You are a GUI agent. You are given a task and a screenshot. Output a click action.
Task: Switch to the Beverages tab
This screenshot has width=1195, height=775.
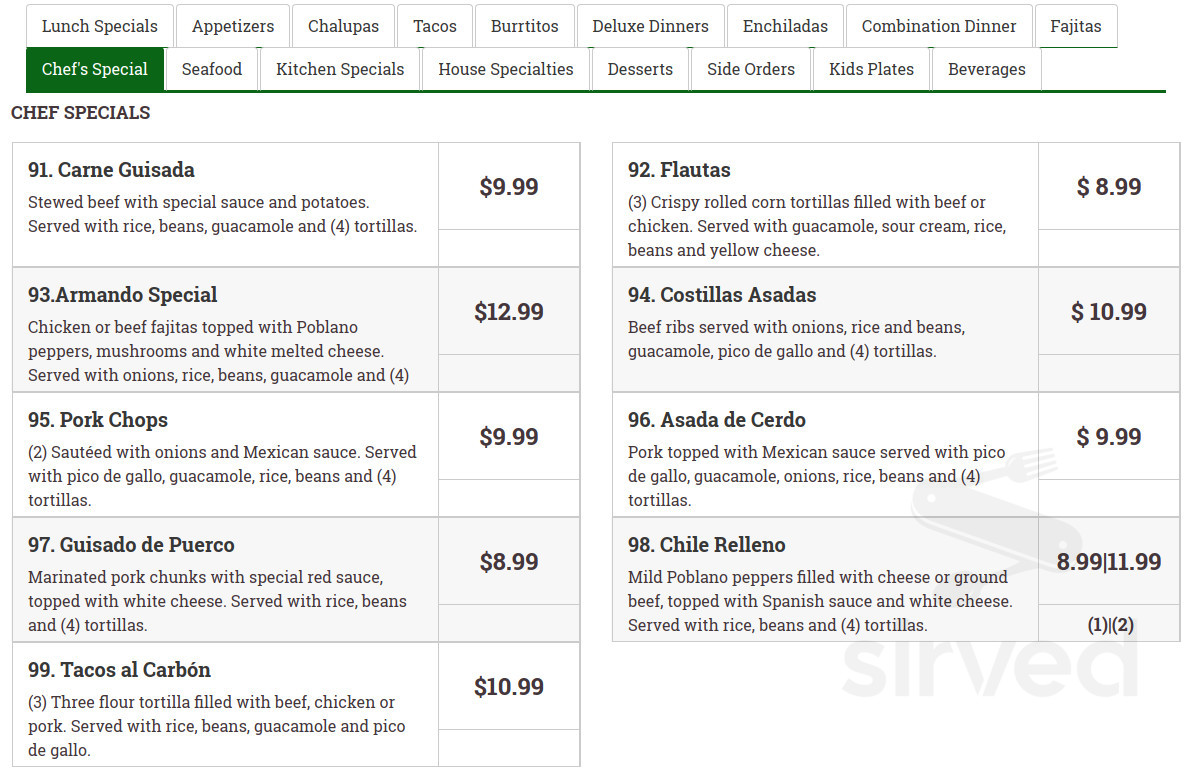click(987, 69)
